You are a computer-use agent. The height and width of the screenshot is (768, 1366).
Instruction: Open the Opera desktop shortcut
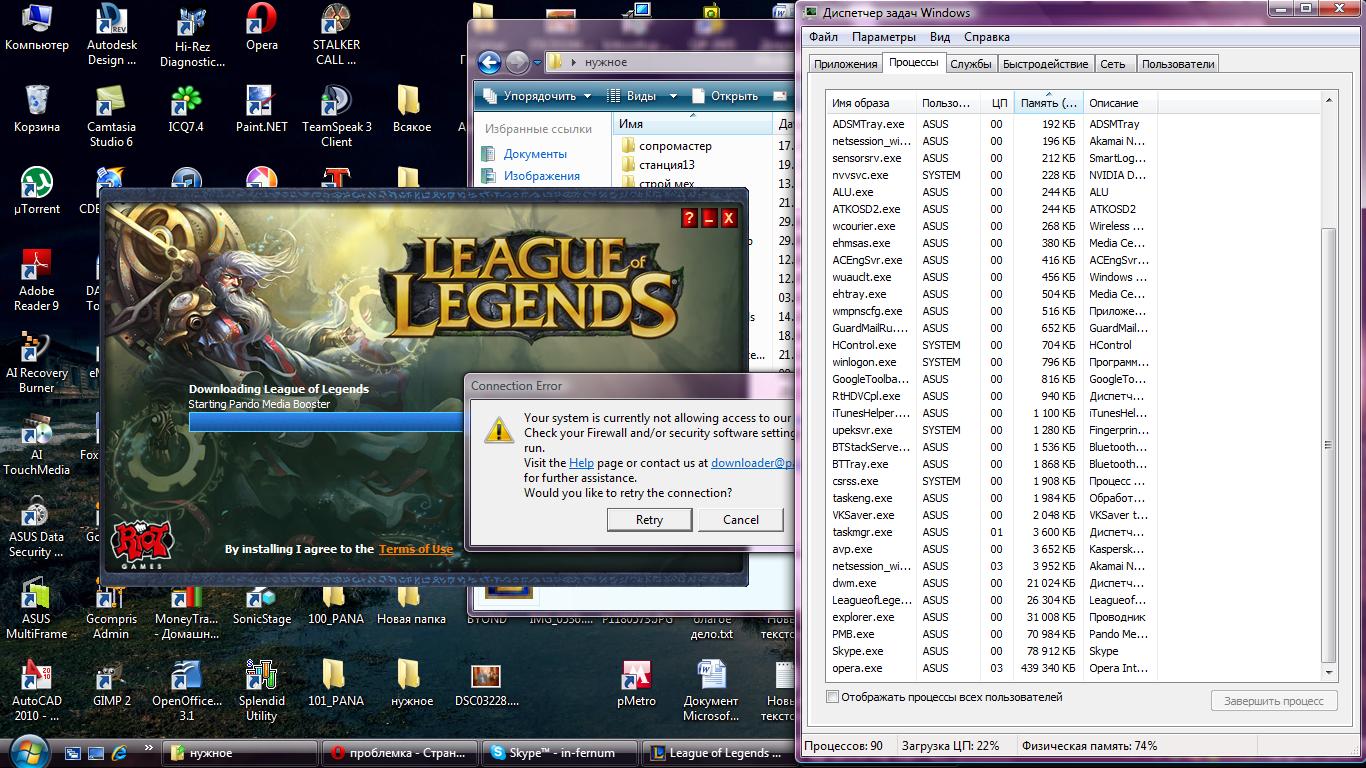pyautogui.click(x=262, y=22)
